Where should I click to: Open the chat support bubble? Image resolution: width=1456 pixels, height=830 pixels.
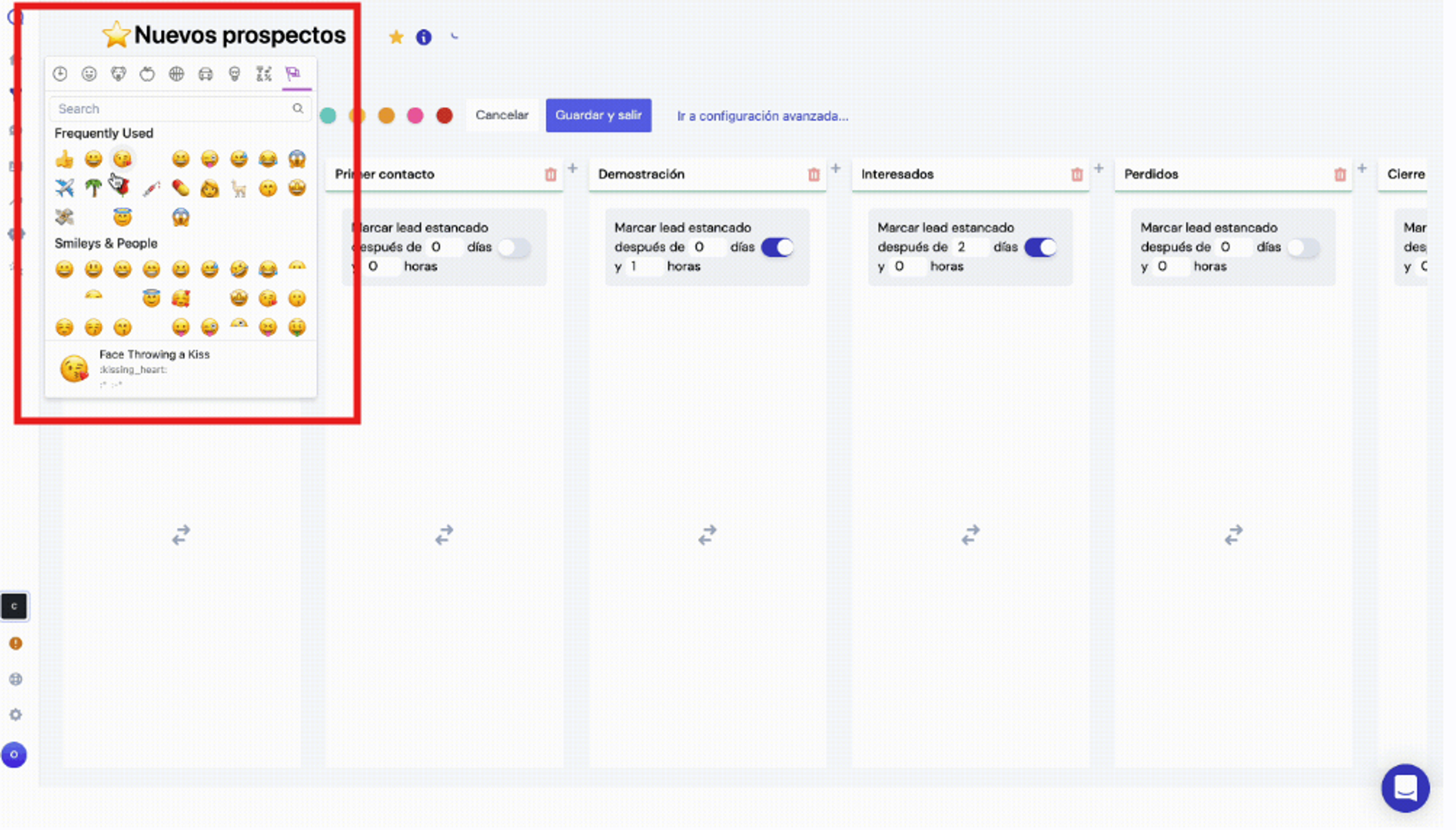(1405, 788)
